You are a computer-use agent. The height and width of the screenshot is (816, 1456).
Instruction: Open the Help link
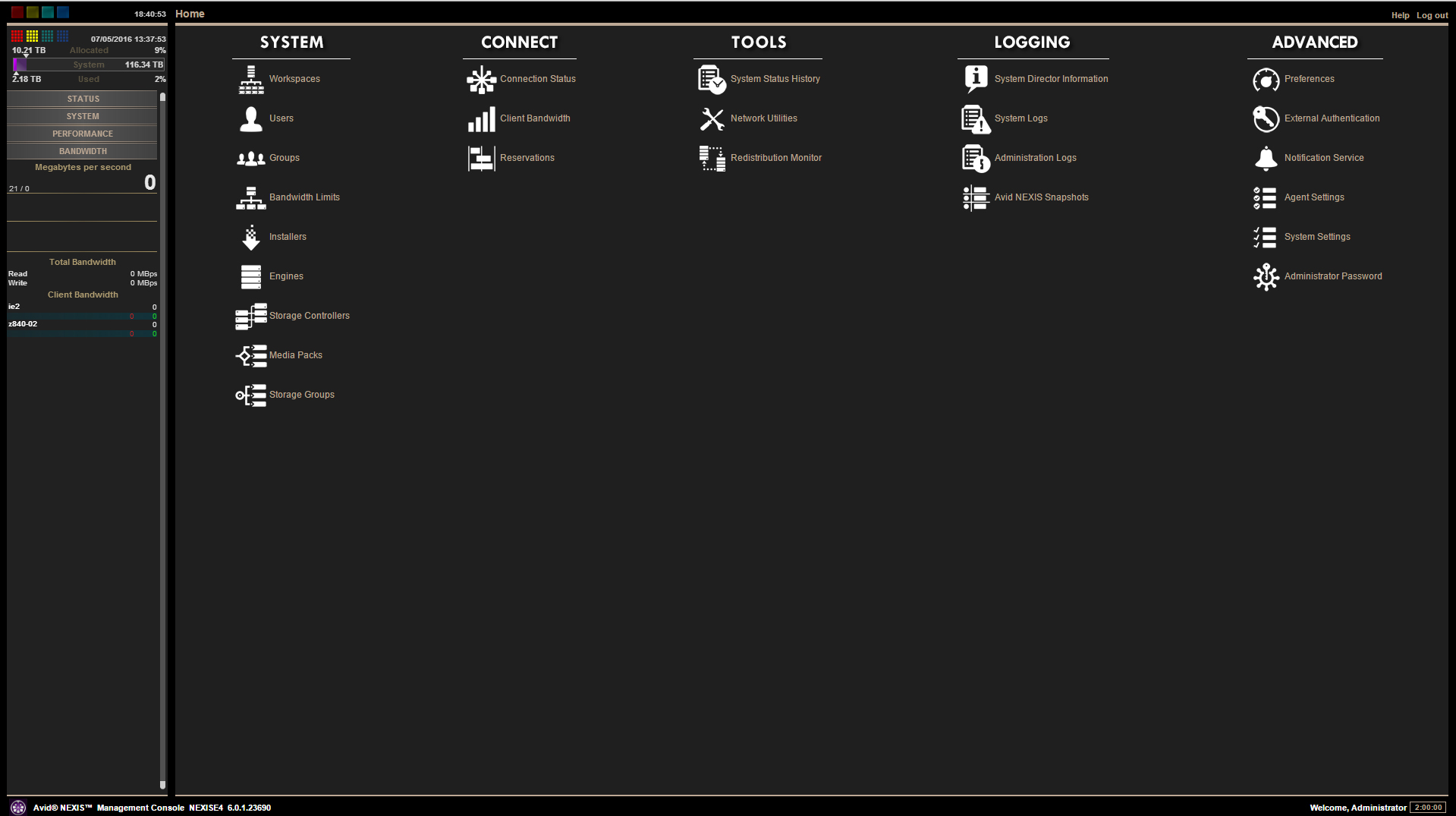[1400, 14]
